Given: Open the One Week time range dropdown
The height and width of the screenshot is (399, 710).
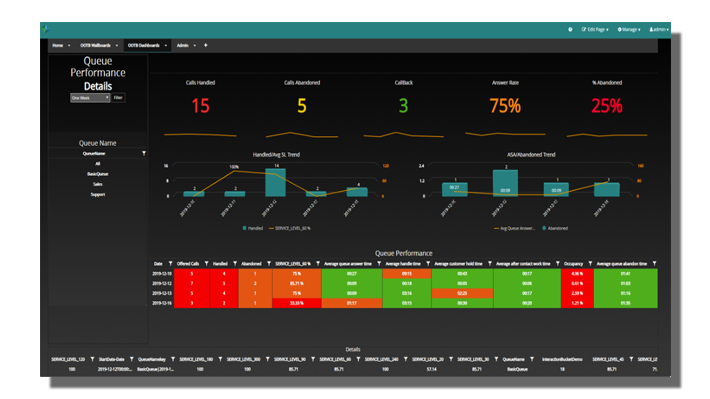Looking at the screenshot, I should click(x=90, y=98).
